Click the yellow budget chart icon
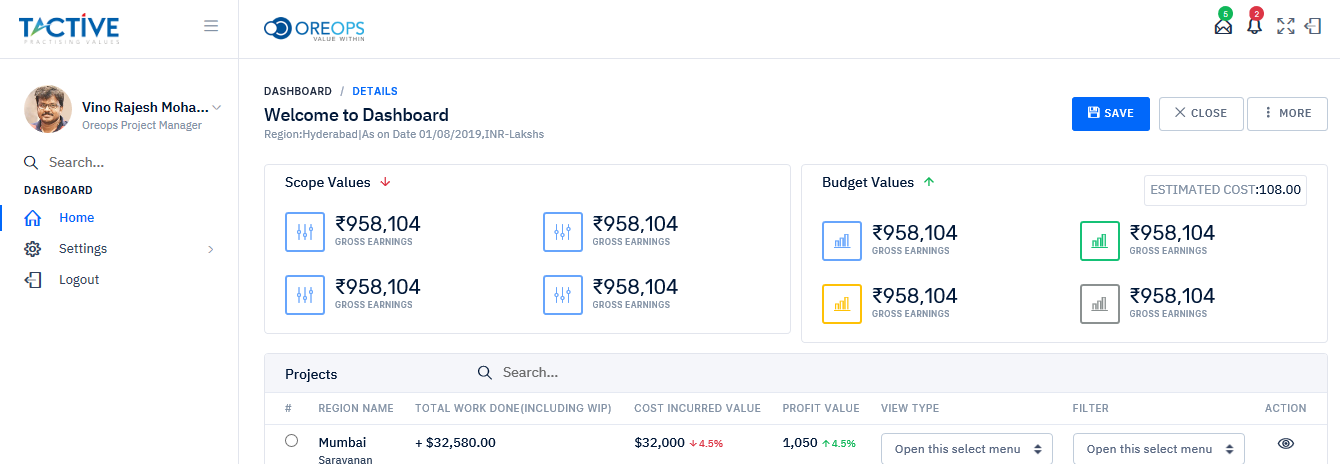The height and width of the screenshot is (464, 1340). coord(842,304)
